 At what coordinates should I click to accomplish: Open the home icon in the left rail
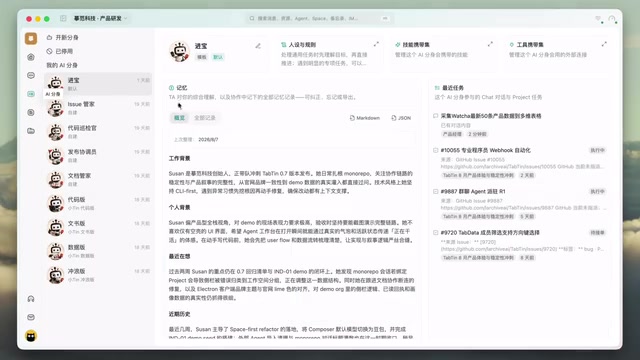click(x=31, y=57)
